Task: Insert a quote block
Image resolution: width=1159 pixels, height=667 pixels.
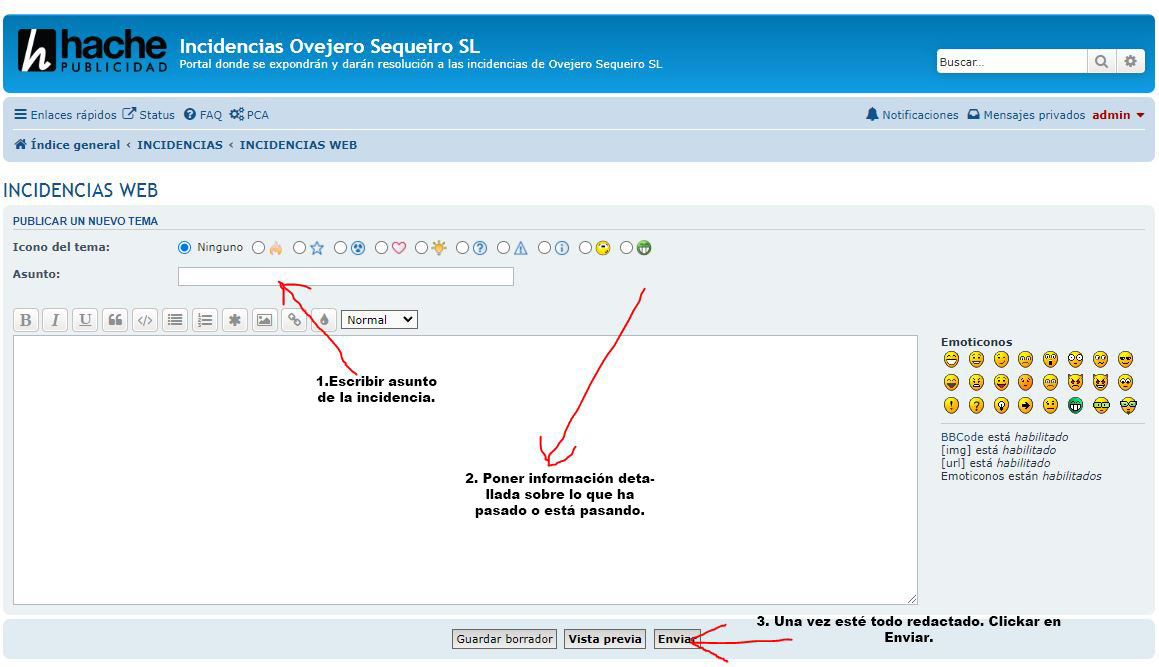Action: point(115,320)
